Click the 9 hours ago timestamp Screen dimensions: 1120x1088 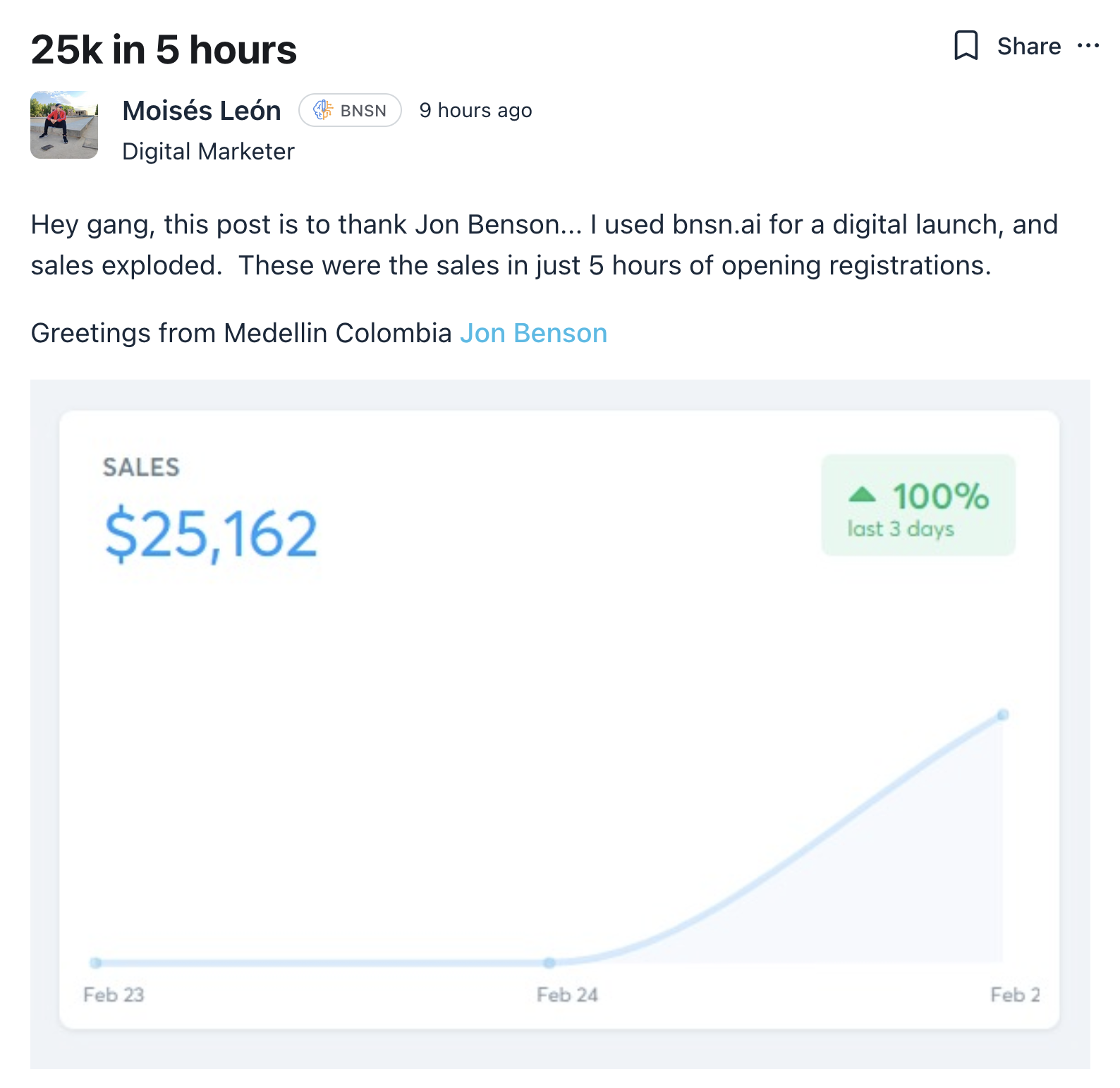[475, 111]
